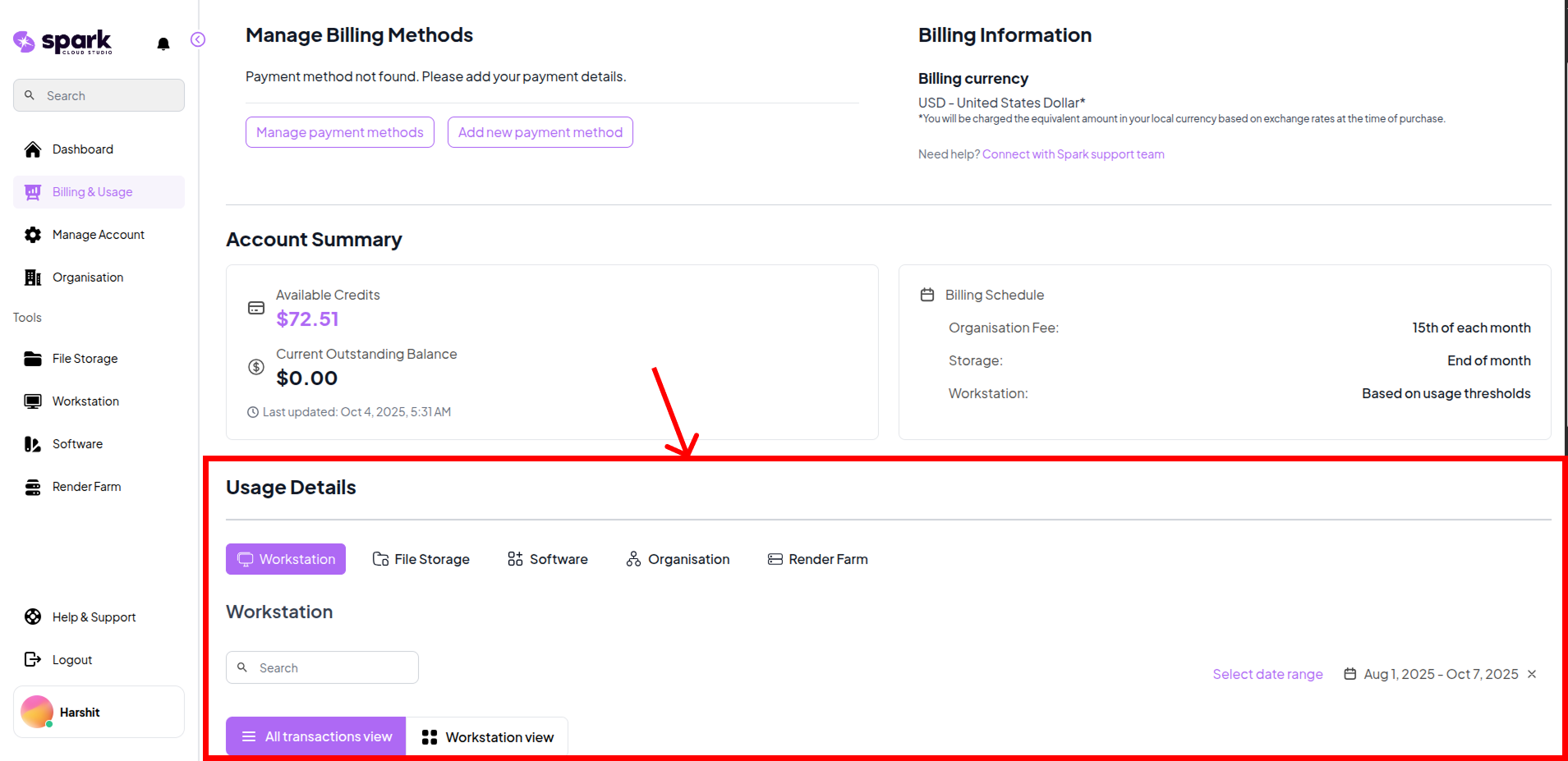
Task: Click the Workstation usage search field
Action: point(333,667)
